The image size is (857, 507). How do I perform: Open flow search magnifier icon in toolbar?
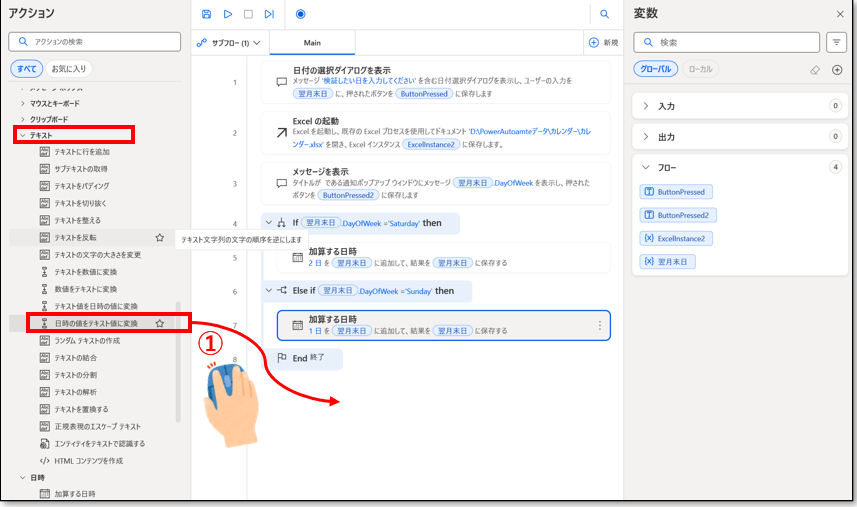pos(604,14)
